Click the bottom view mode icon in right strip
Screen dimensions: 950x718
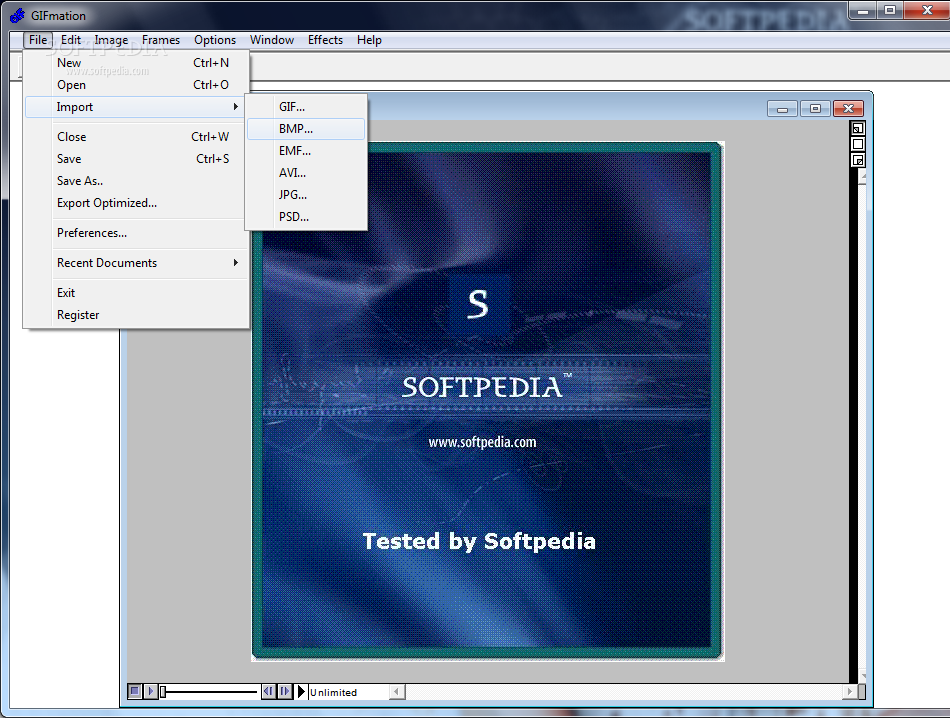click(858, 160)
